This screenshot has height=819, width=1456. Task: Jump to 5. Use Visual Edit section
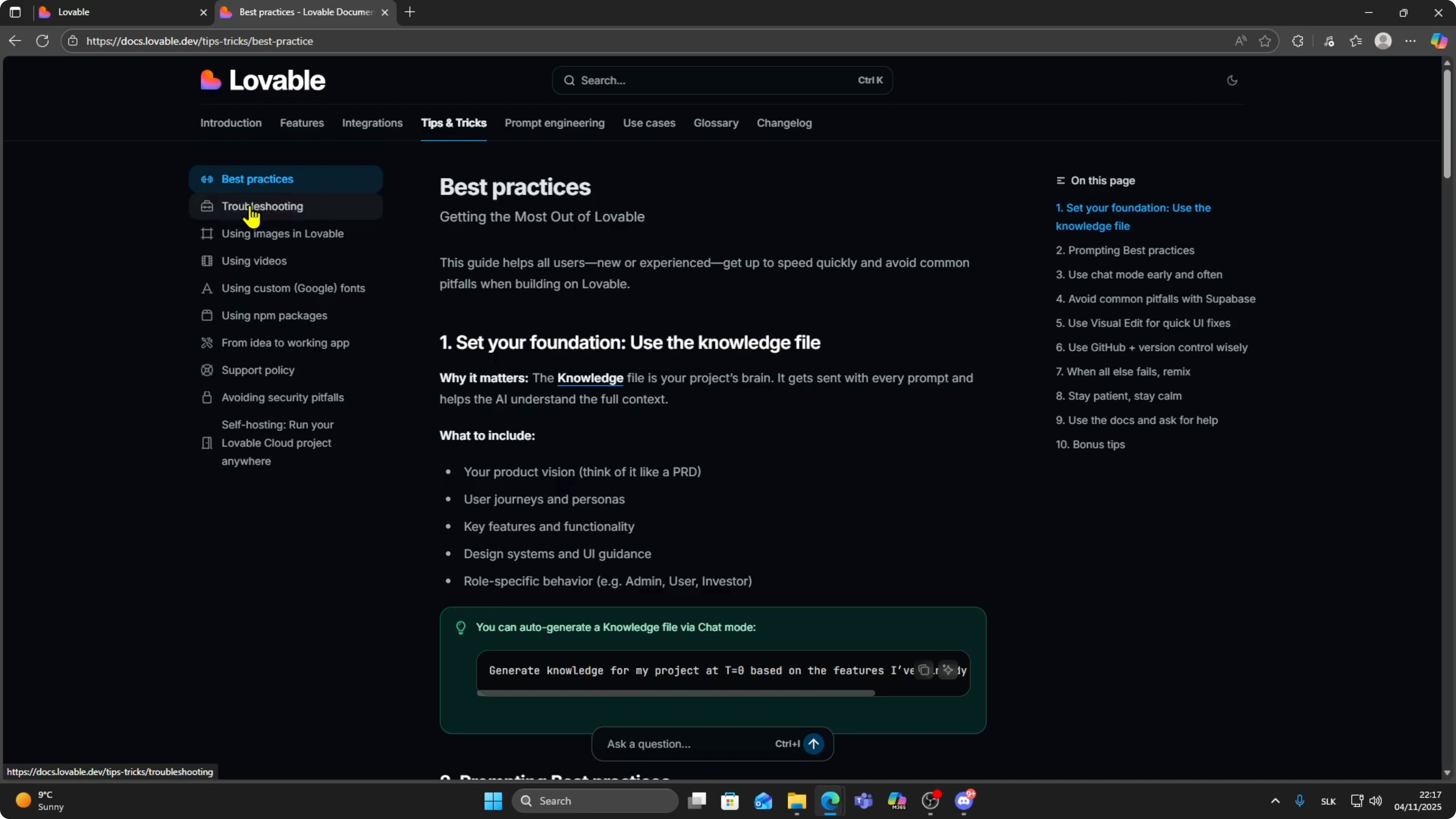[1143, 323]
